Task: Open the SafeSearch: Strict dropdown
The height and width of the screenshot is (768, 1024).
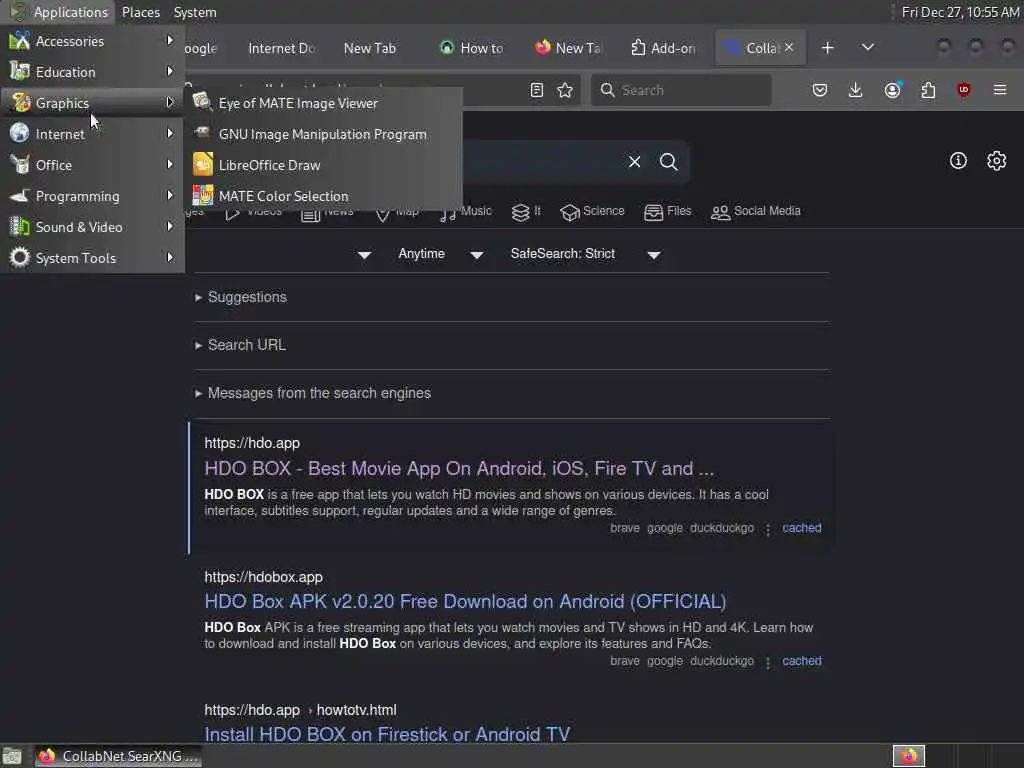Action: [x=586, y=254]
